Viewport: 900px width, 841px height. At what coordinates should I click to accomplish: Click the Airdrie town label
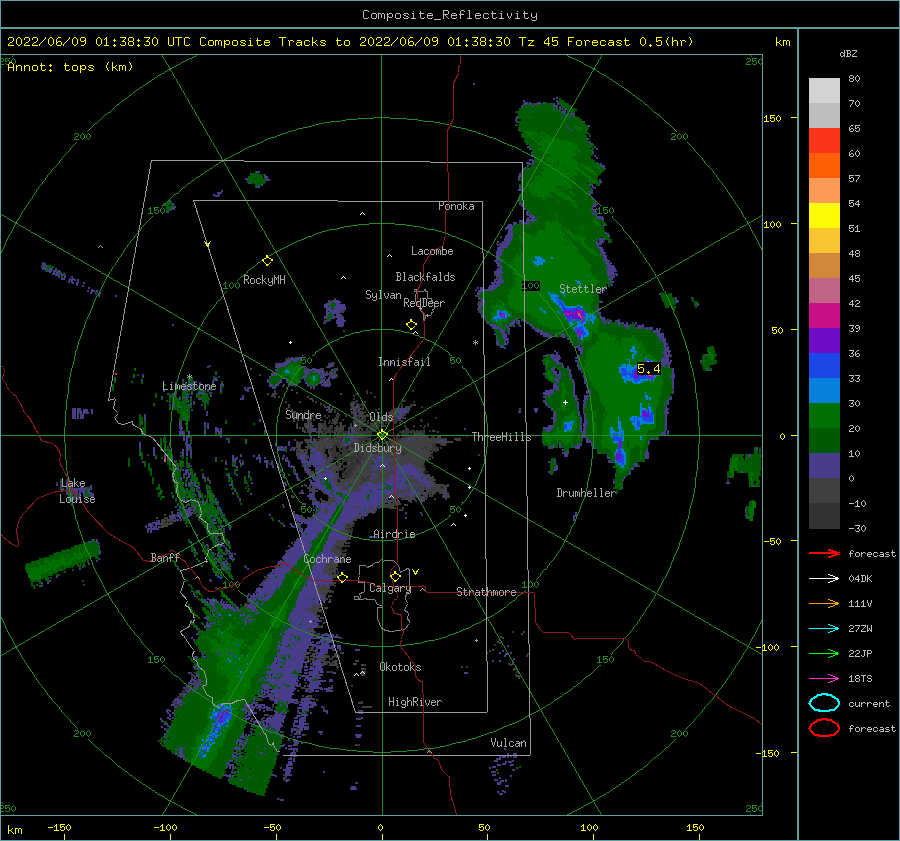(394, 534)
